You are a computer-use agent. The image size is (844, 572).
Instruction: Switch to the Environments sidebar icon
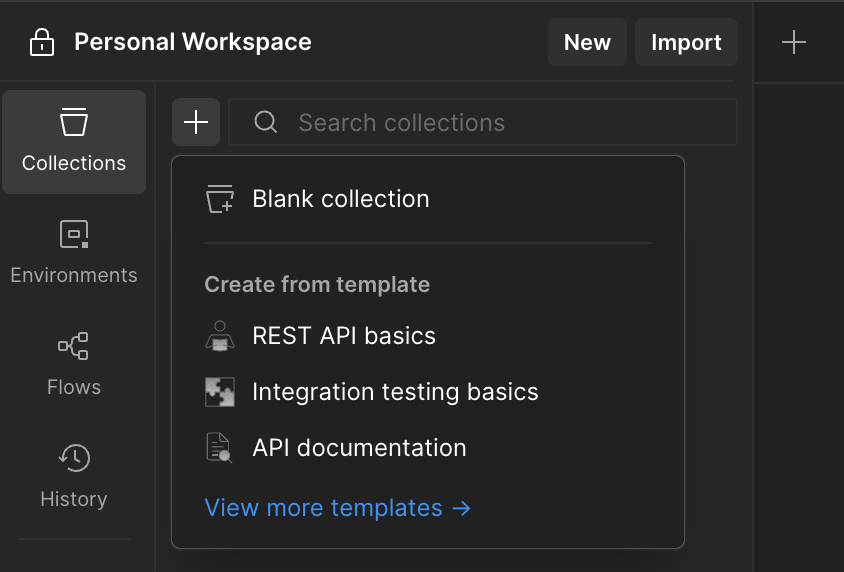(74, 253)
